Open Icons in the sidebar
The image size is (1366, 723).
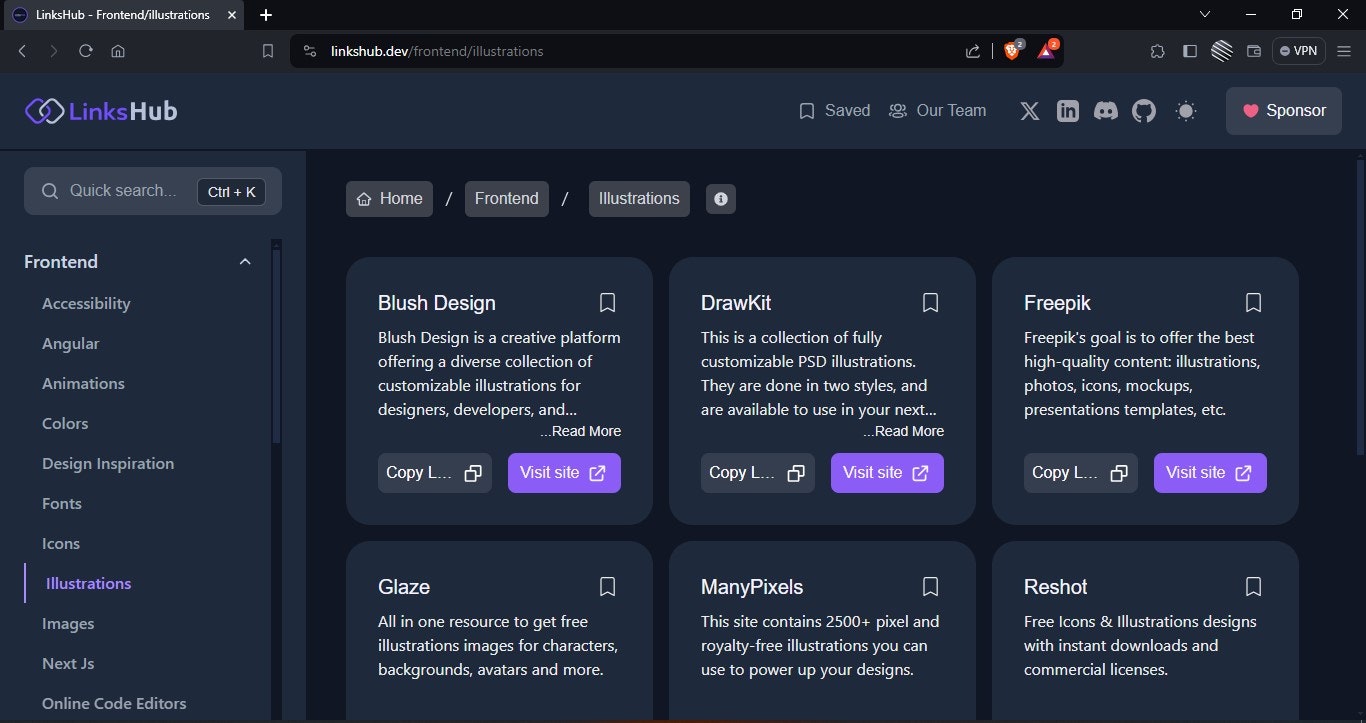tap(61, 544)
